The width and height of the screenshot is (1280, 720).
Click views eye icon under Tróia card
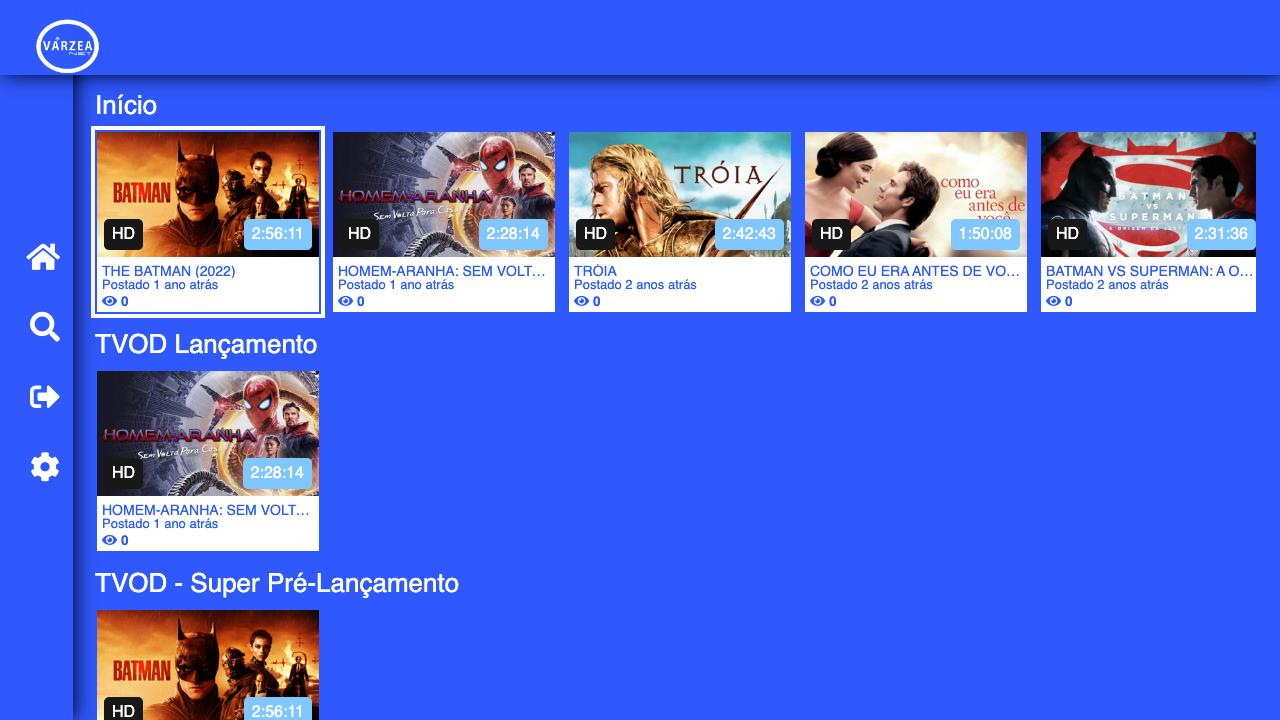pos(581,301)
